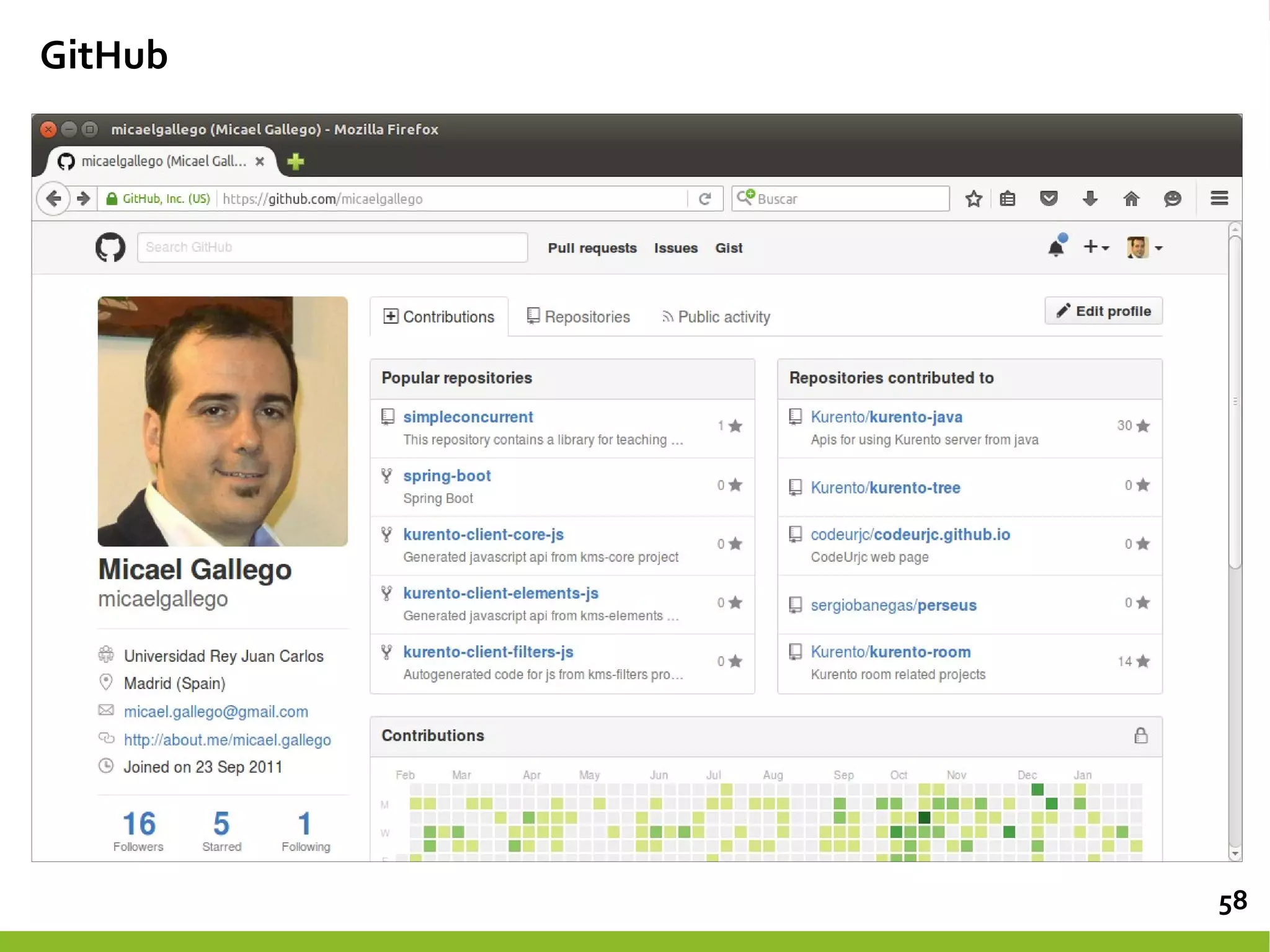Image resolution: width=1270 pixels, height=952 pixels.
Task: Click the micael.gallego@gmail.com email link
Action: (216, 711)
